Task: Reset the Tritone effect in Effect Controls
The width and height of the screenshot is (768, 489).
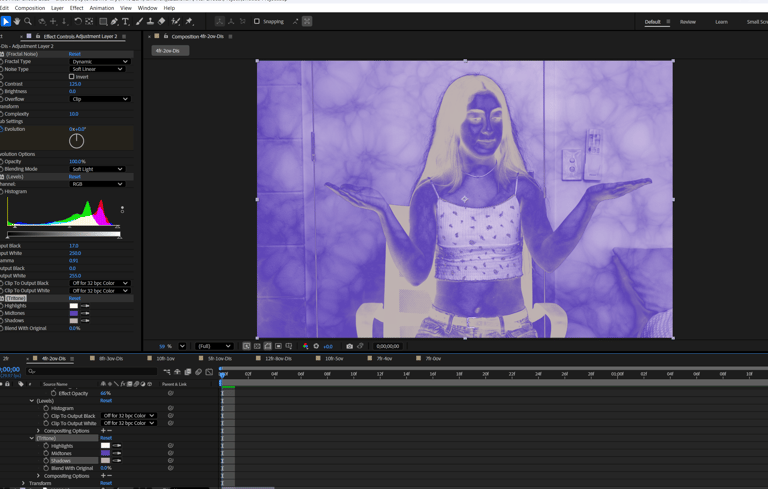Action: point(74,298)
